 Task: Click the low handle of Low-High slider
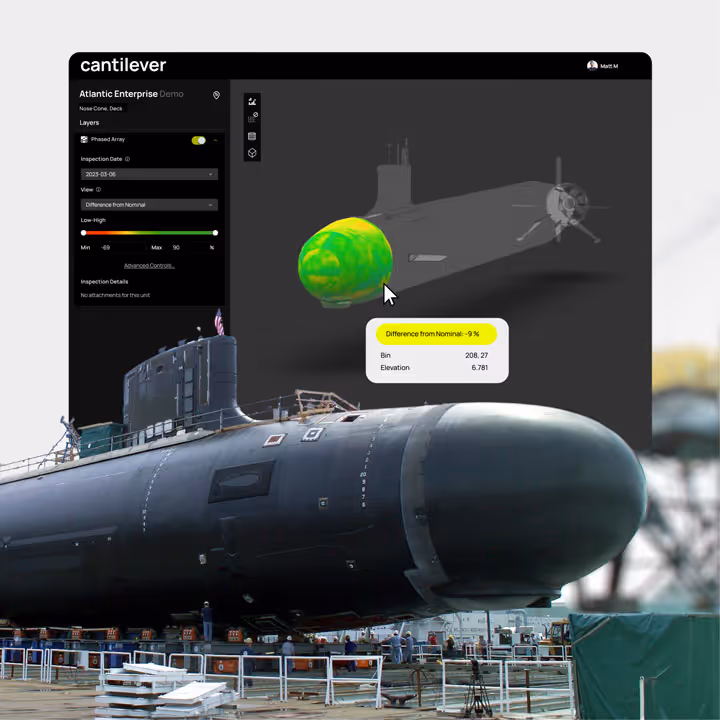tap(84, 233)
